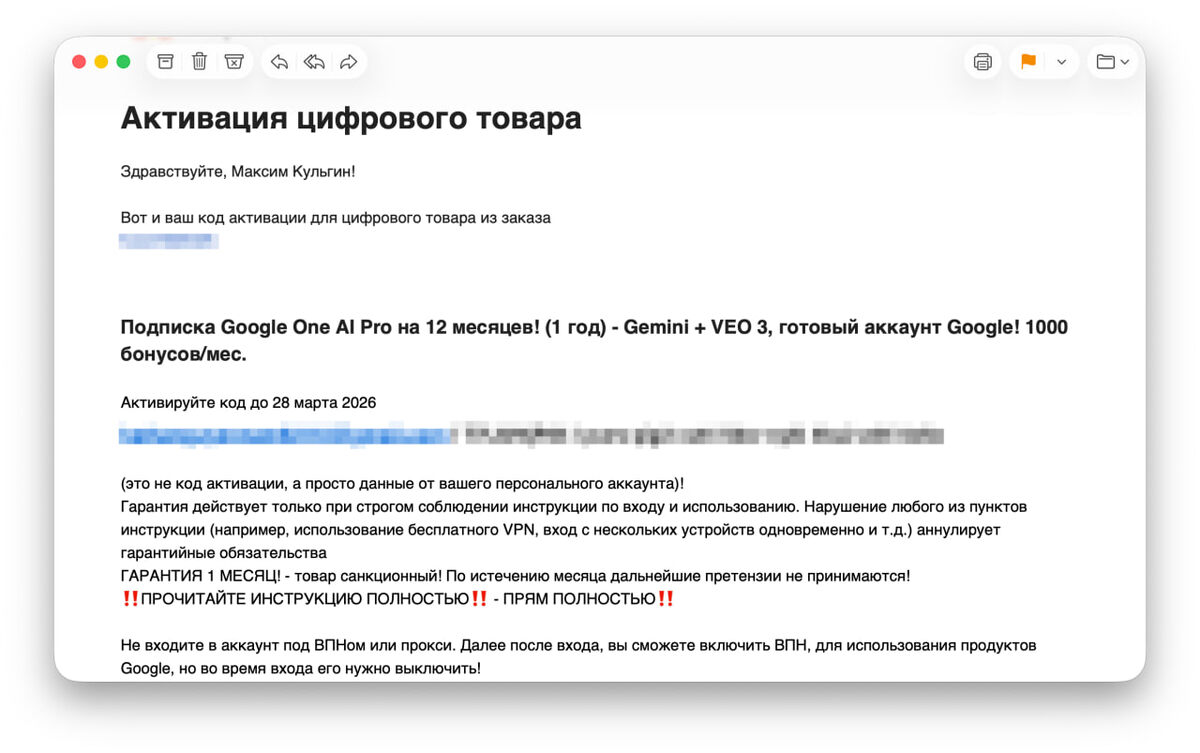Move the message to Junk

(234, 62)
